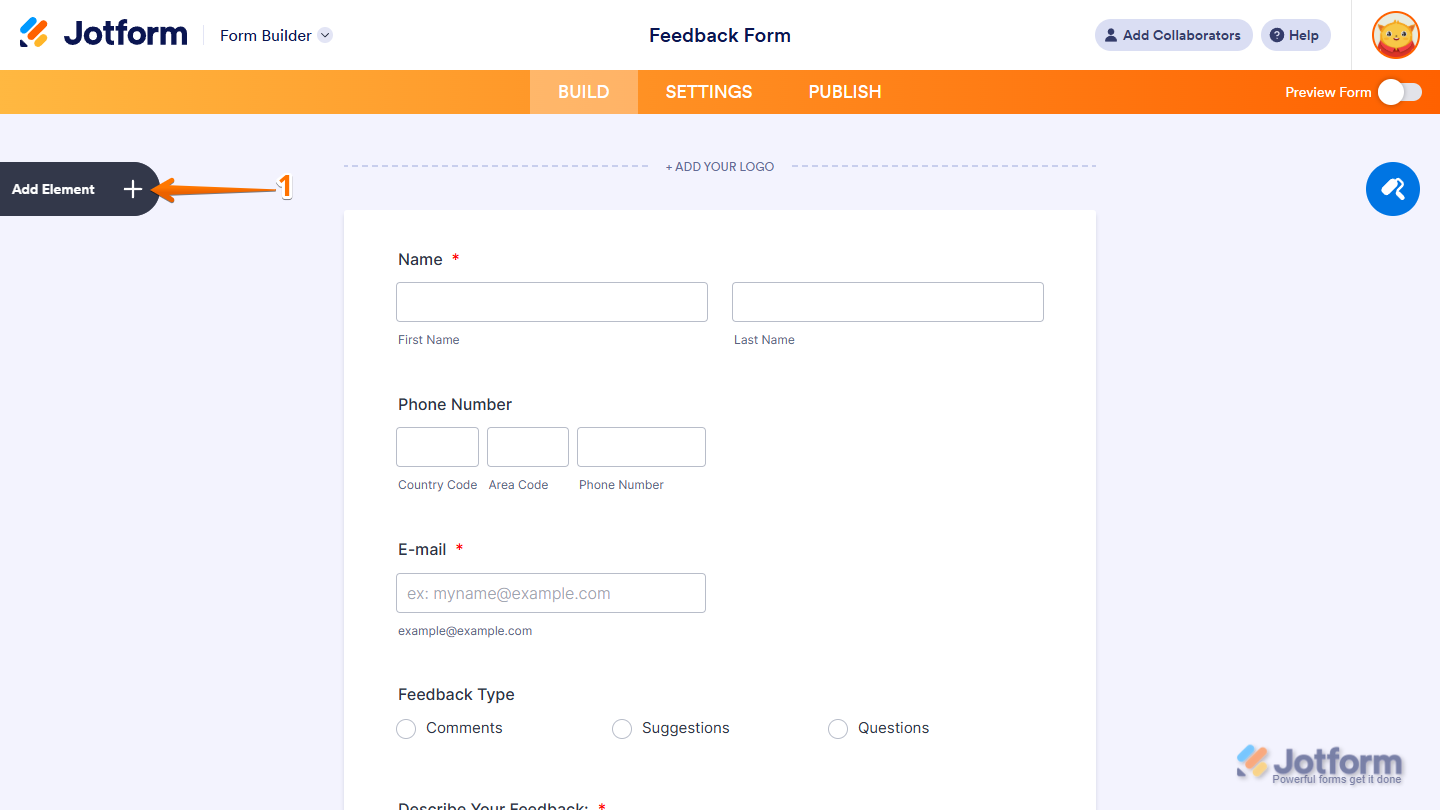Open the PUBLISH tab

click(845, 92)
